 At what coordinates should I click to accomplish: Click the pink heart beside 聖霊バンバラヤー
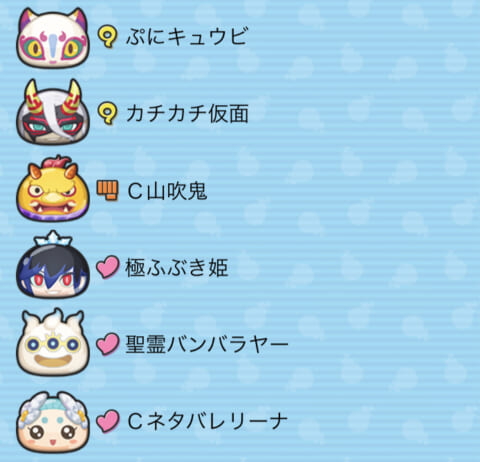tap(107, 344)
